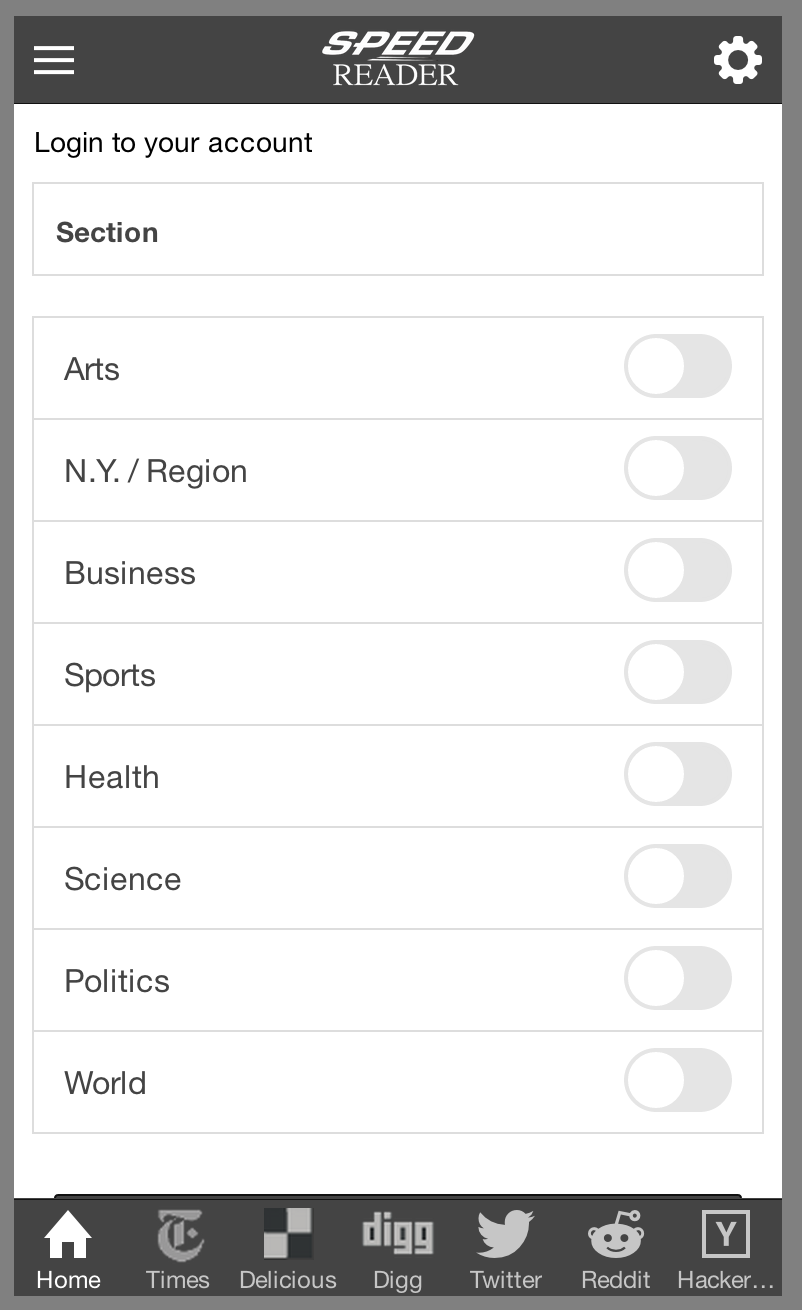This screenshot has height=1310, width=802.
Task: Open the Reddit alien icon
Action: coord(616,1234)
